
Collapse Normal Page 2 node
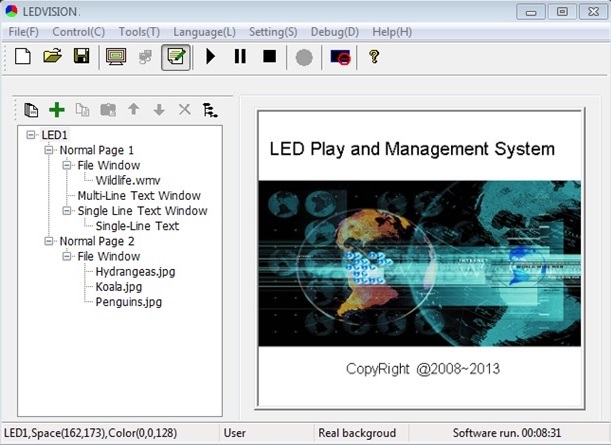pyautogui.click(x=49, y=241)
